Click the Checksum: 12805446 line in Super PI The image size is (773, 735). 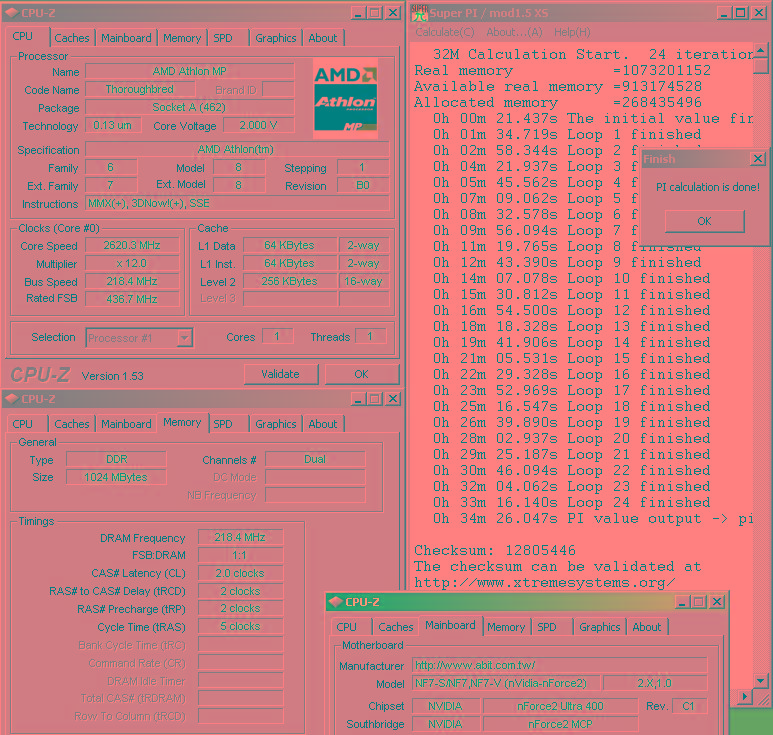click(x=495, y=550)
